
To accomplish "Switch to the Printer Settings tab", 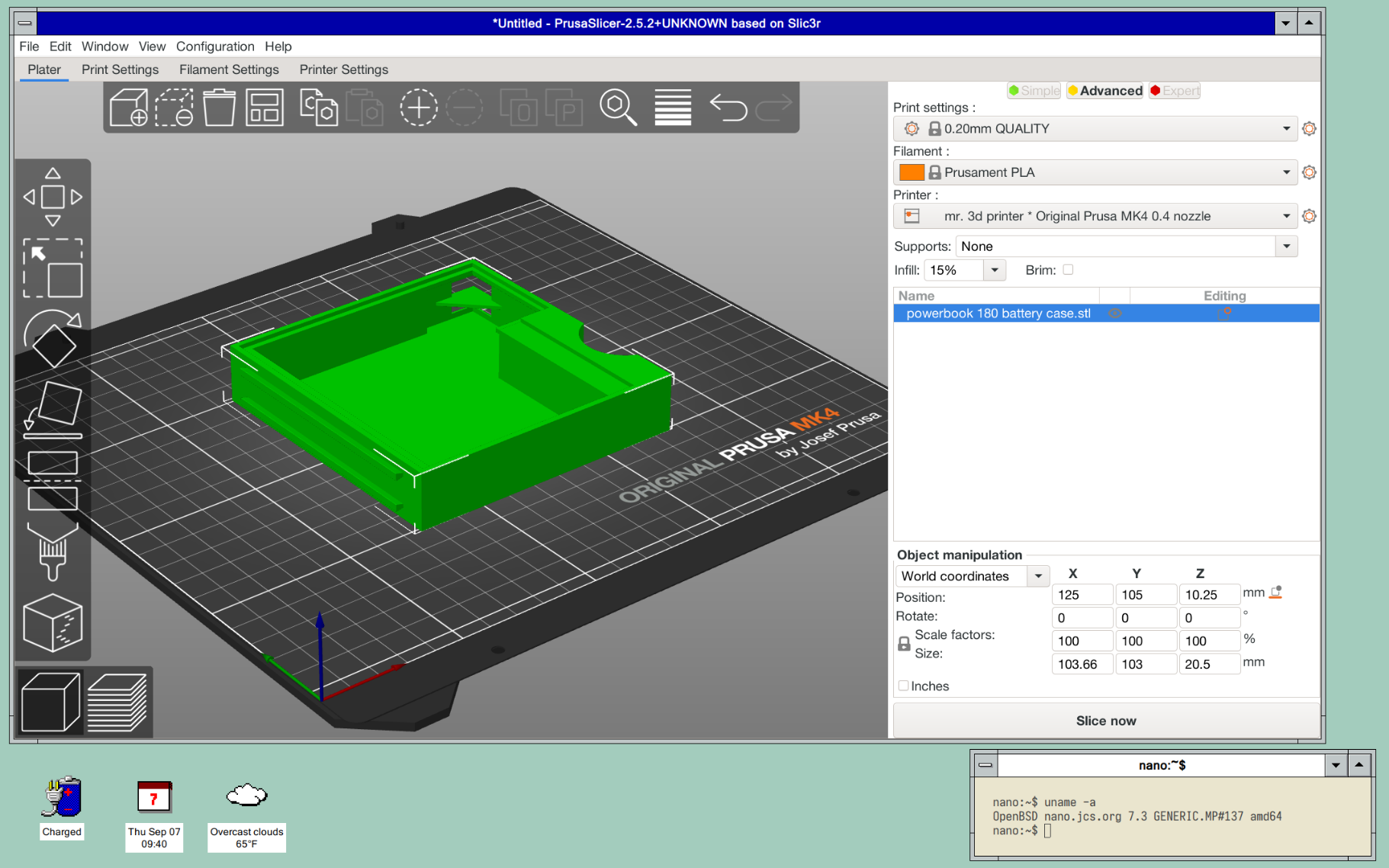I will (x=344, y=69).
